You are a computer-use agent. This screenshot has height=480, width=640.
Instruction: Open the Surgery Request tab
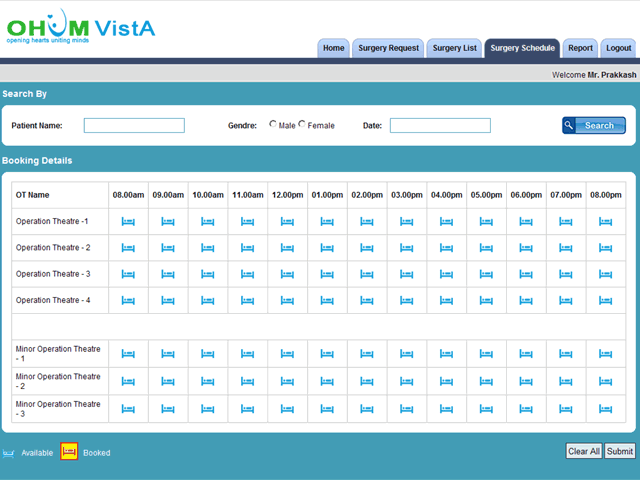point(388,48)
